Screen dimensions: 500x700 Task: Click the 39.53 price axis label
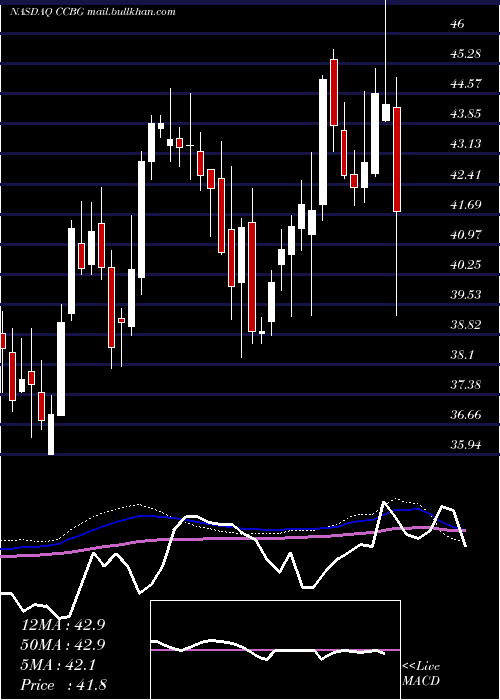pyautogui.click(x=466, y=295)
